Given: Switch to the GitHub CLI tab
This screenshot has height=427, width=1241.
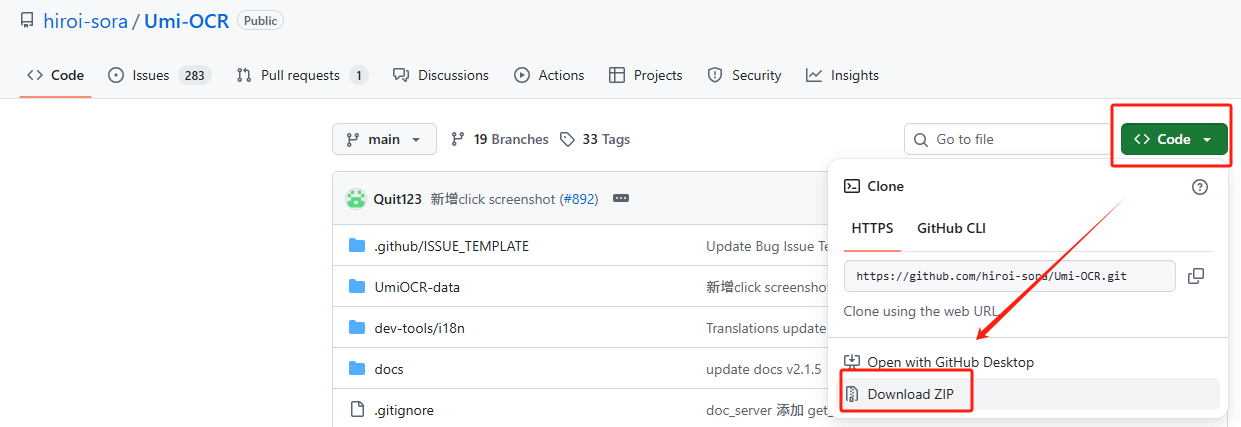Looking at the screenshot, I should tap(951, 228).
